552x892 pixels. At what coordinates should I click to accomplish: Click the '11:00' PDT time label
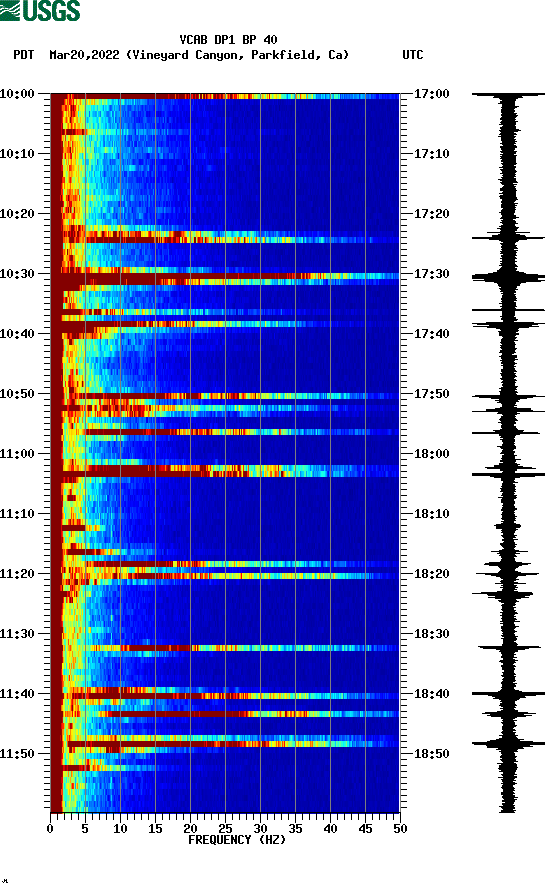[17, 454]
